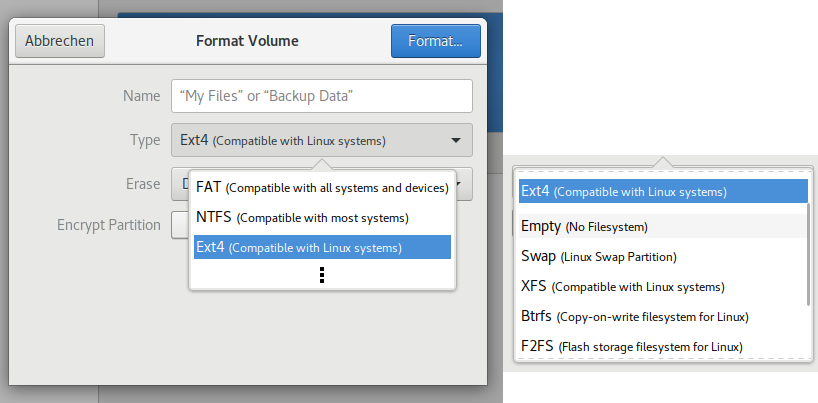Image resolution: width=818 pixels, height=403 pixels.
Task: Click the Type field label
Action: 144,140
